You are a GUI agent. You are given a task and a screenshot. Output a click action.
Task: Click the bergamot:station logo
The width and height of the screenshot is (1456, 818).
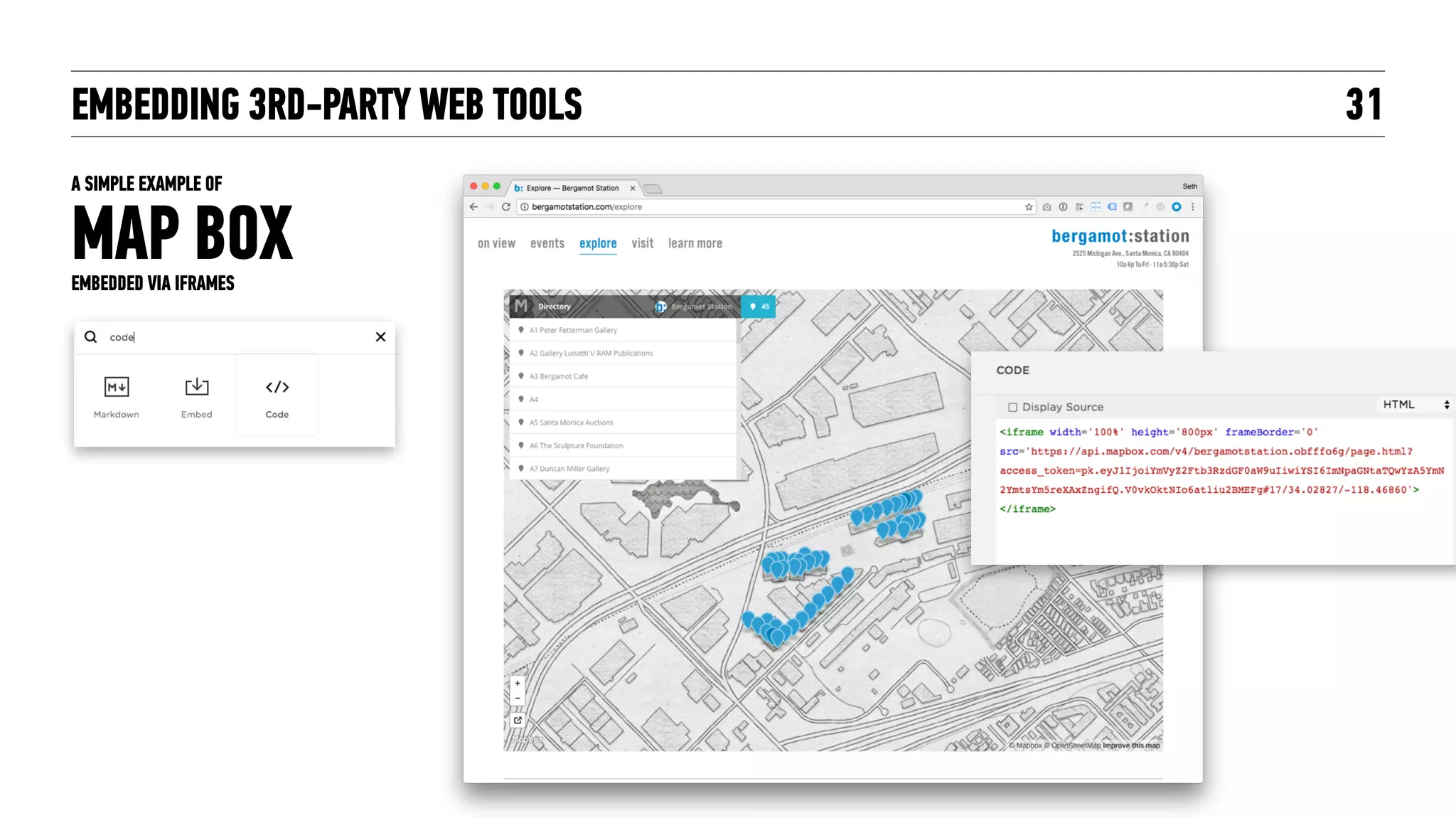click(x=1120, y=236)
